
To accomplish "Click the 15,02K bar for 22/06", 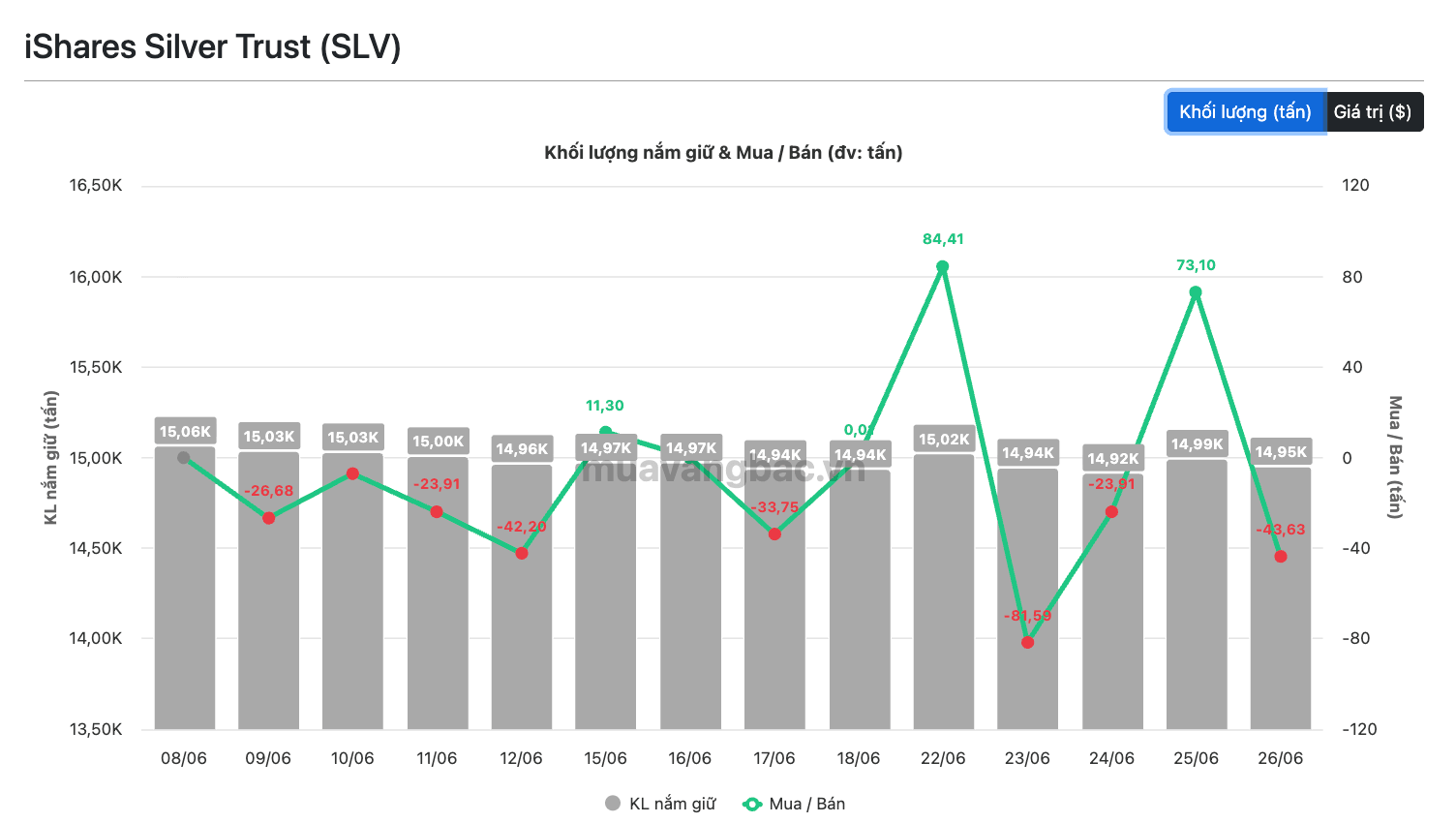I will [943, 592].
